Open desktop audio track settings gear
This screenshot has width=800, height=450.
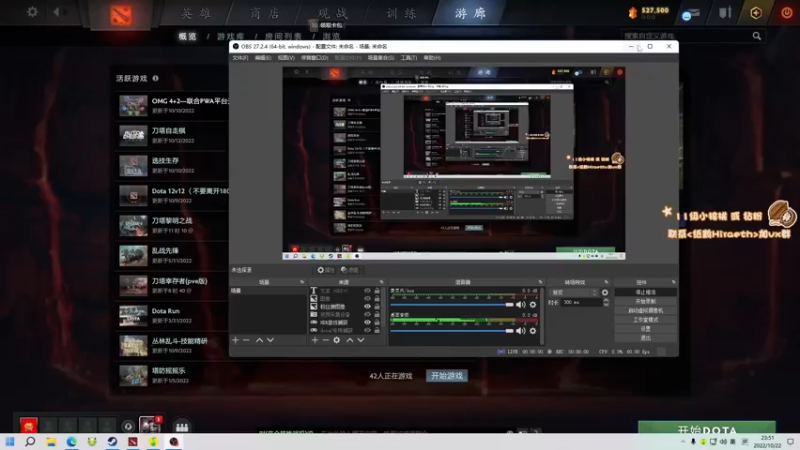533,331
